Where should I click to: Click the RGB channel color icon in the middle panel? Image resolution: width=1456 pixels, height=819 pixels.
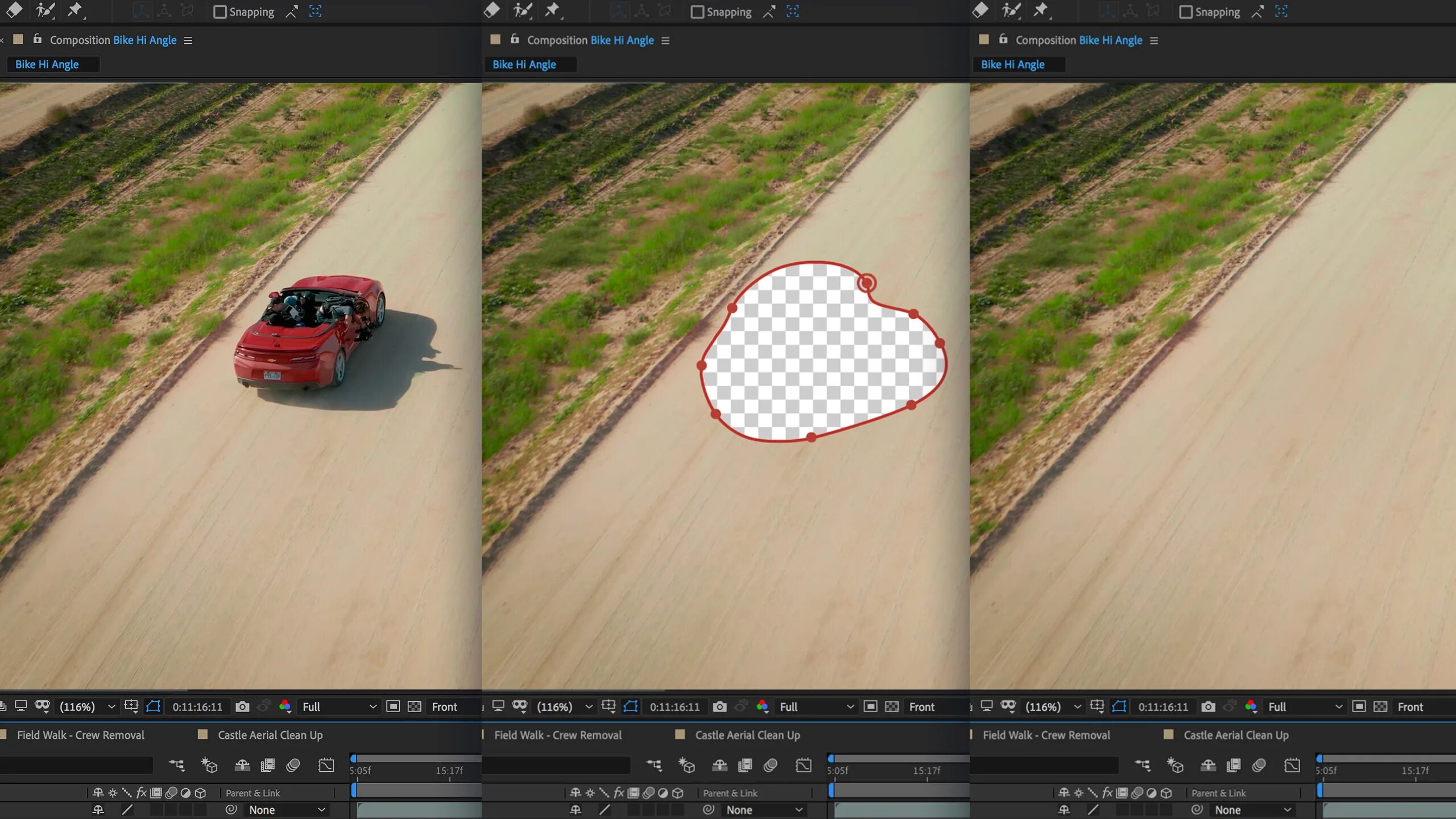(762, 706)
